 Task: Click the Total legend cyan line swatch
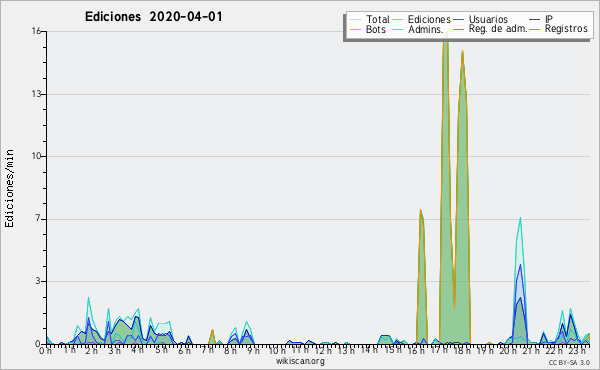point(355,20)
